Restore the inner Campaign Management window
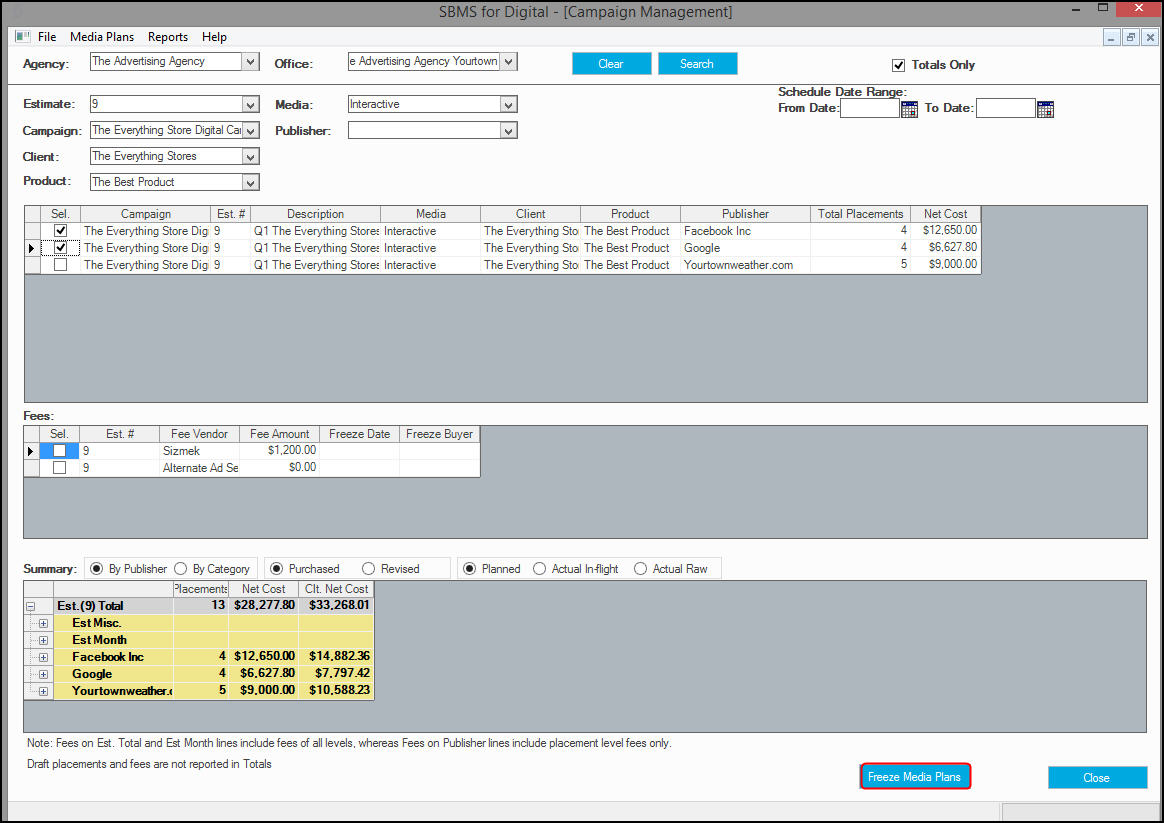The width and height of the screenshot is (1164, 823). click(1131, 37)
